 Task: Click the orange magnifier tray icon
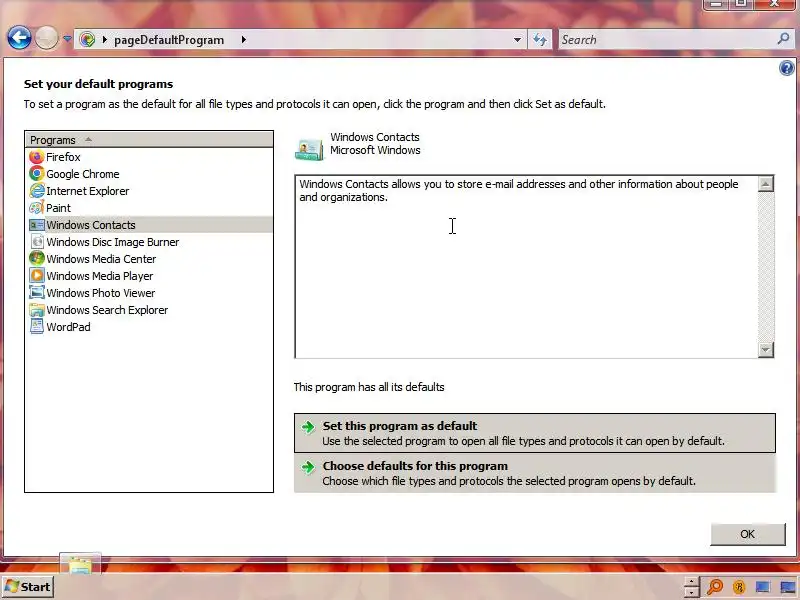tap(715, 587)
